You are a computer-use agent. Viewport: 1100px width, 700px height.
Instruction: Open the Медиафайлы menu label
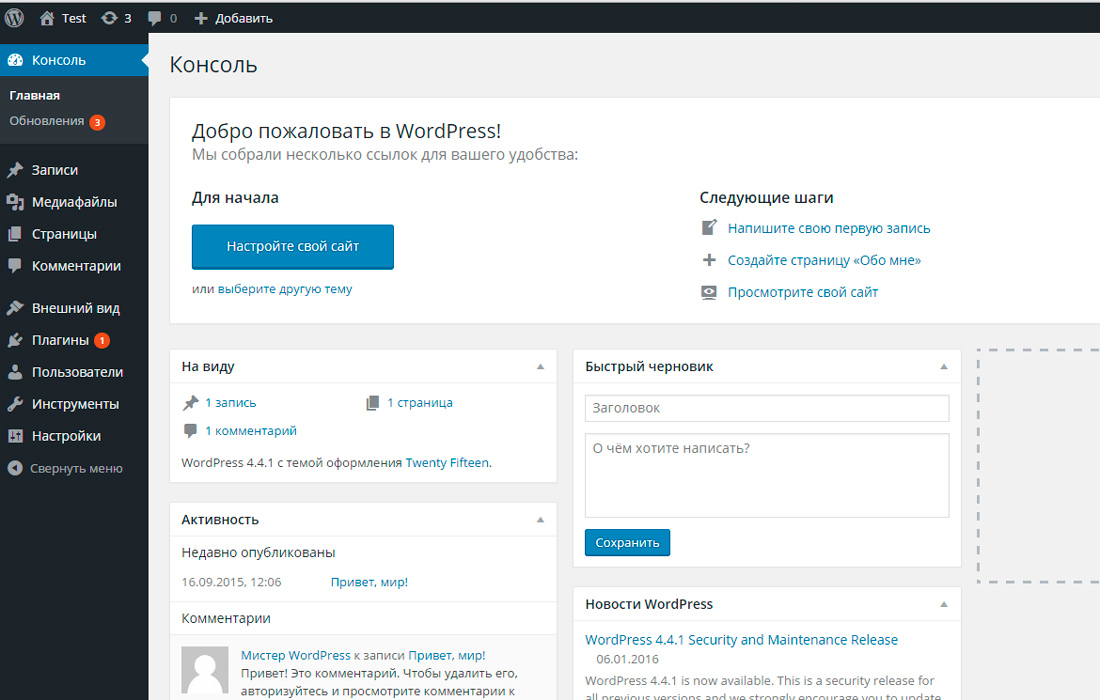74,203
